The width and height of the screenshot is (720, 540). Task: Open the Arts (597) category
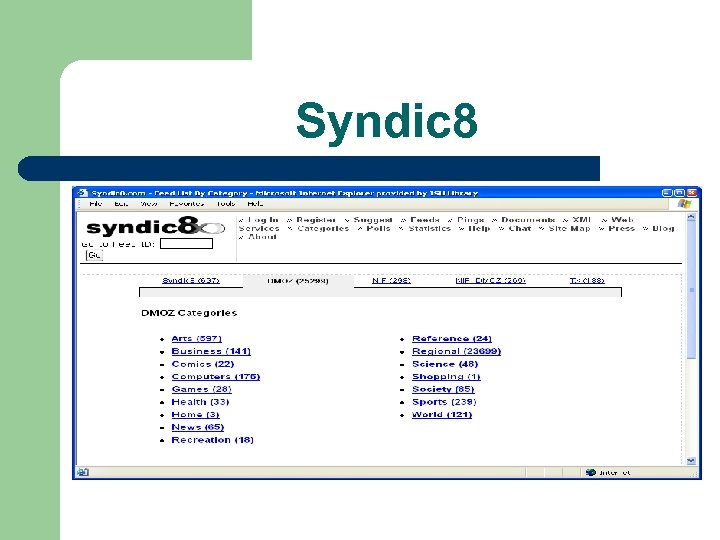(x=197, y=338)
